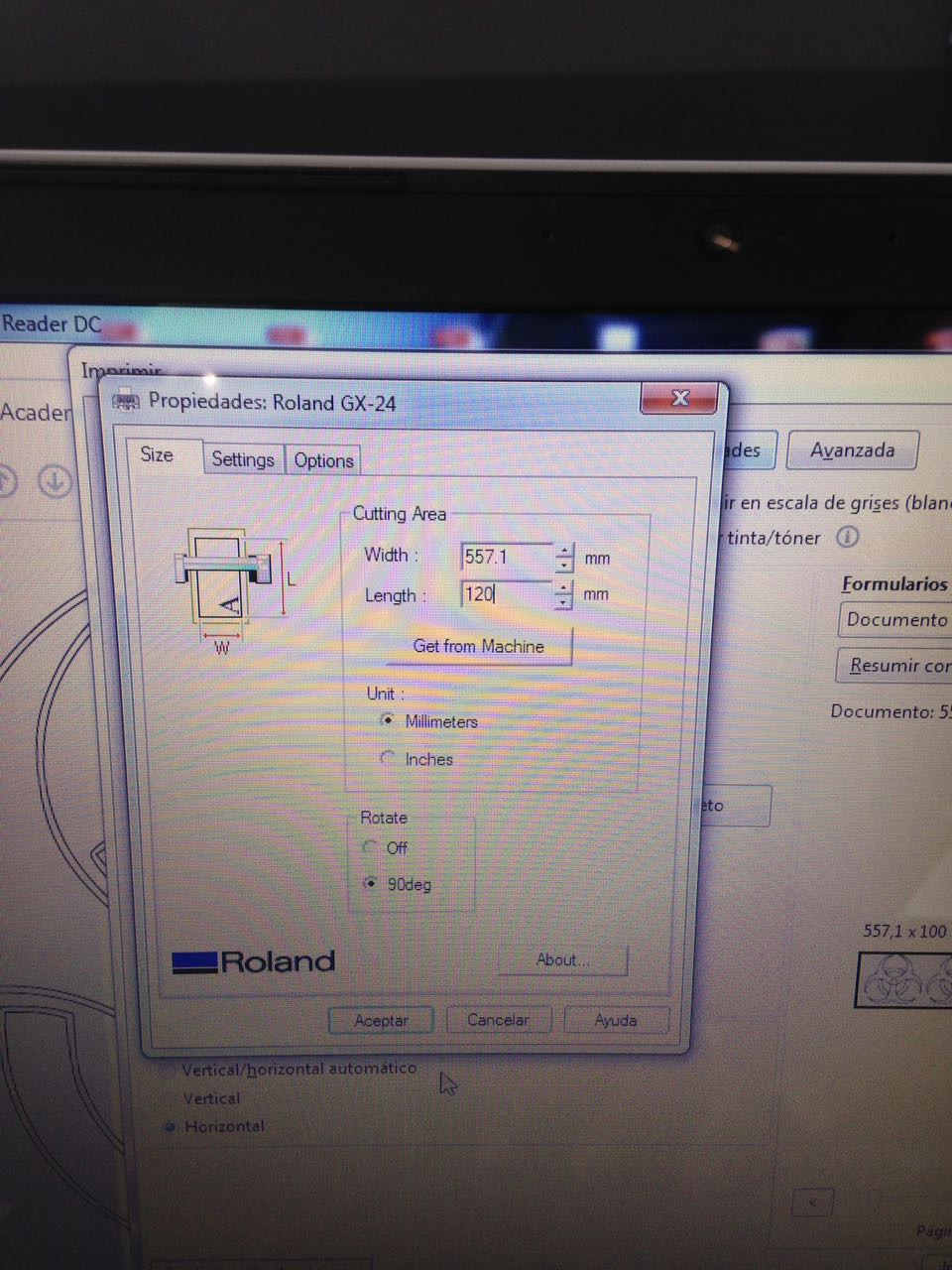Select the Size tab
952x1270 pixels.
pyautogui.click(x=158, y=454)
